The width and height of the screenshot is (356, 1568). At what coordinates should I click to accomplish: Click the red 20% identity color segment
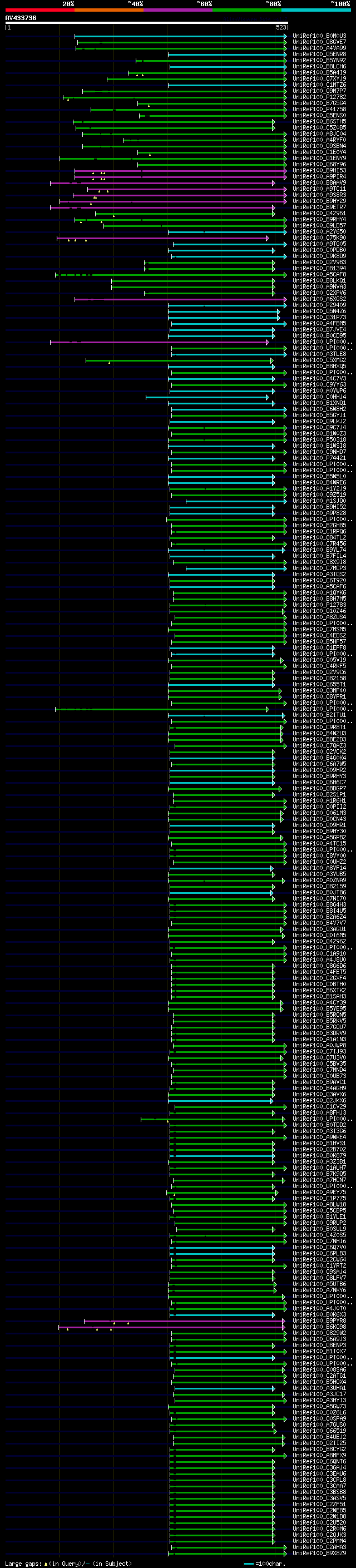coord(40,10)
